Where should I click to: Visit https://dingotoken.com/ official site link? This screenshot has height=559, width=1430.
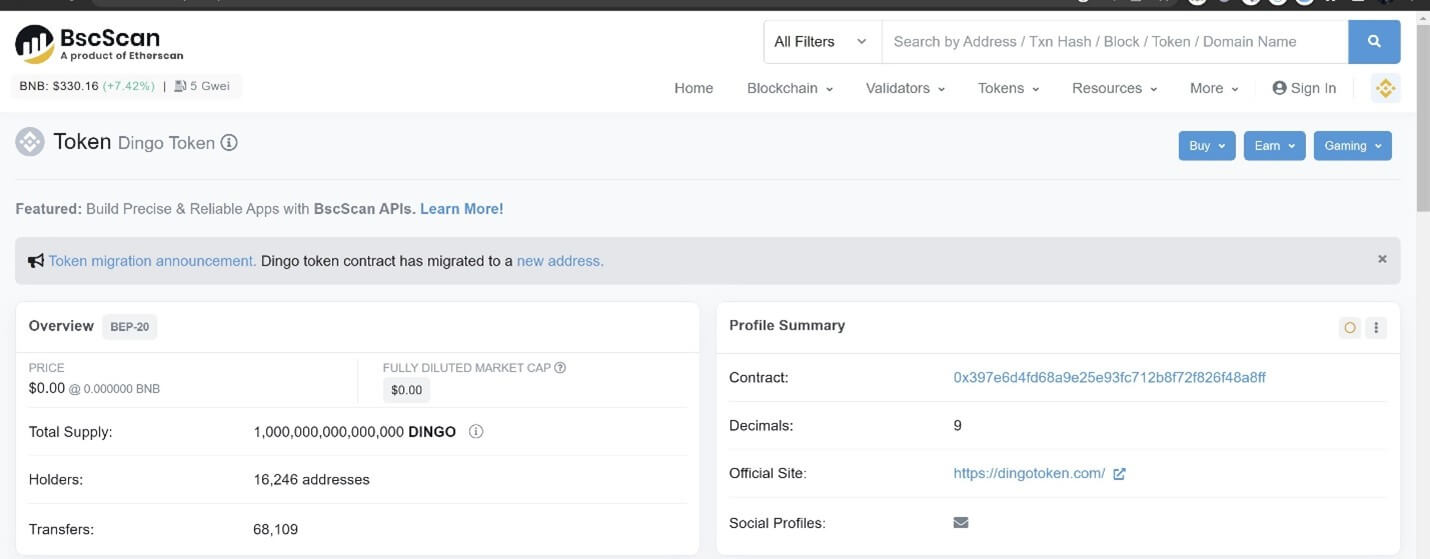coord(1029,474)
